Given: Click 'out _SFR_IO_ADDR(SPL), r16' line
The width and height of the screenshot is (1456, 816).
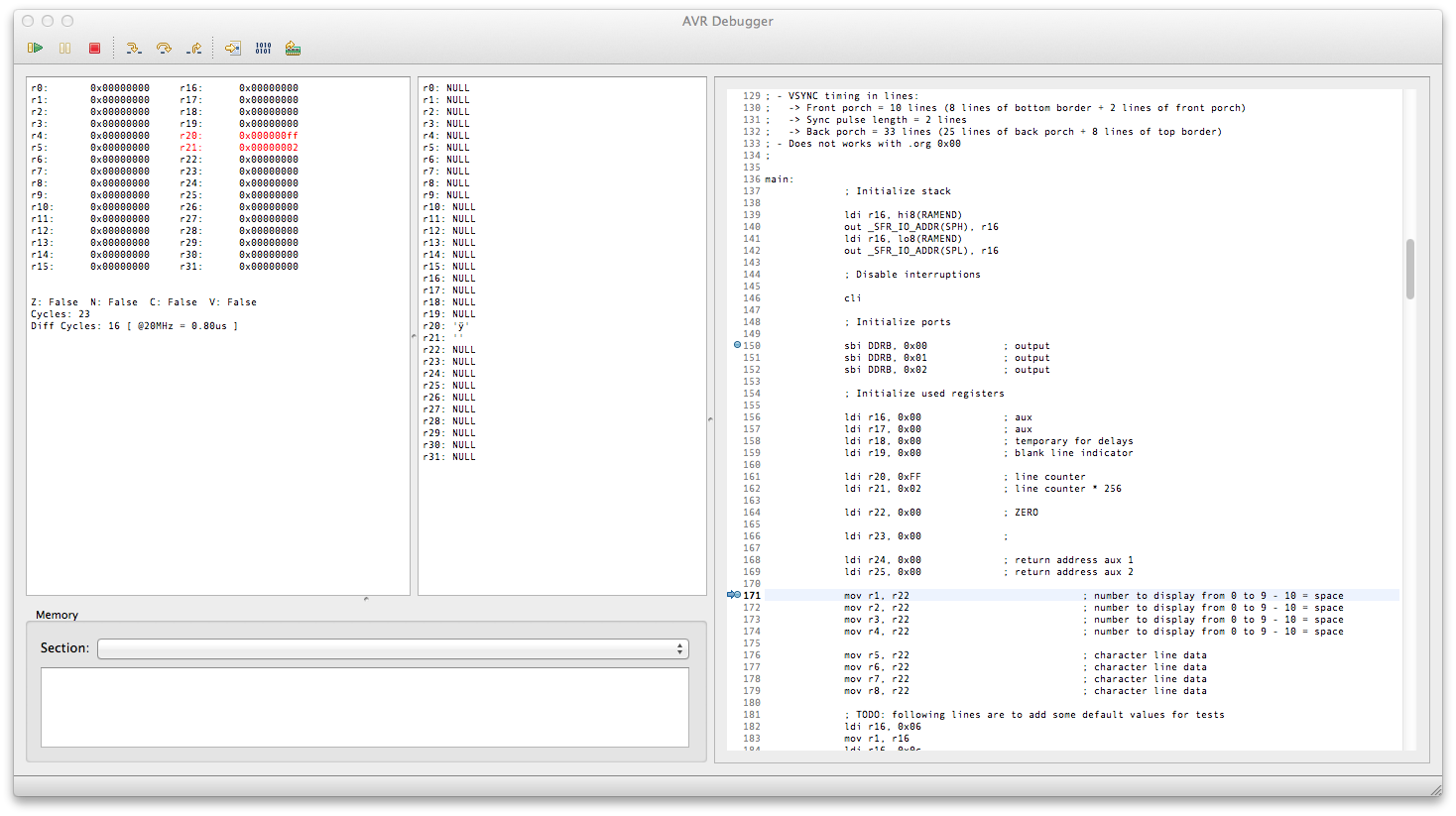Looking at the screenshot, I should tap(921, 251).
